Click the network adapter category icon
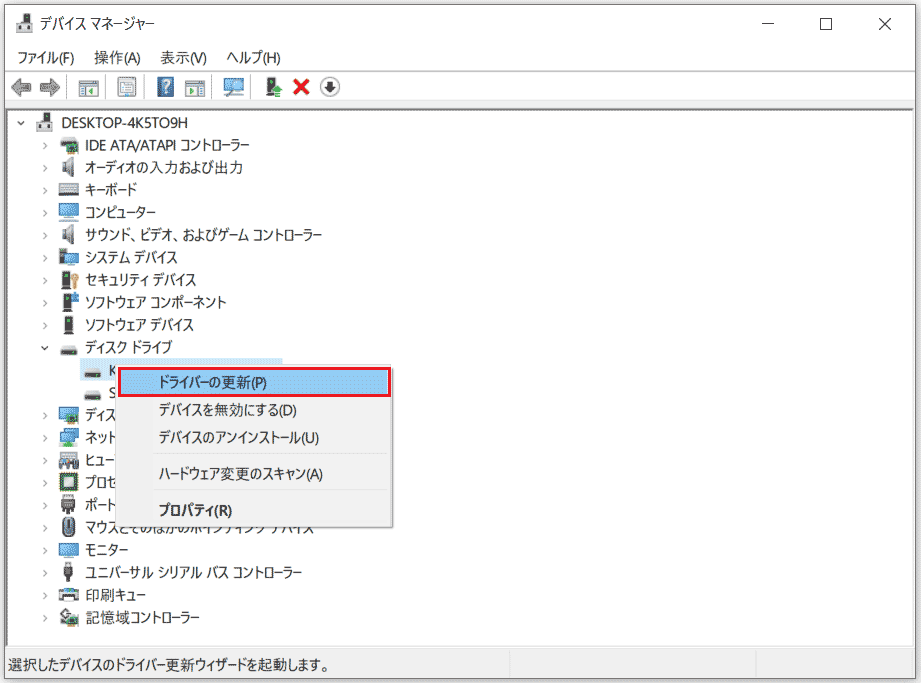Image resolution: width=921 pixels, height=683 pixels. click(69, 438)
